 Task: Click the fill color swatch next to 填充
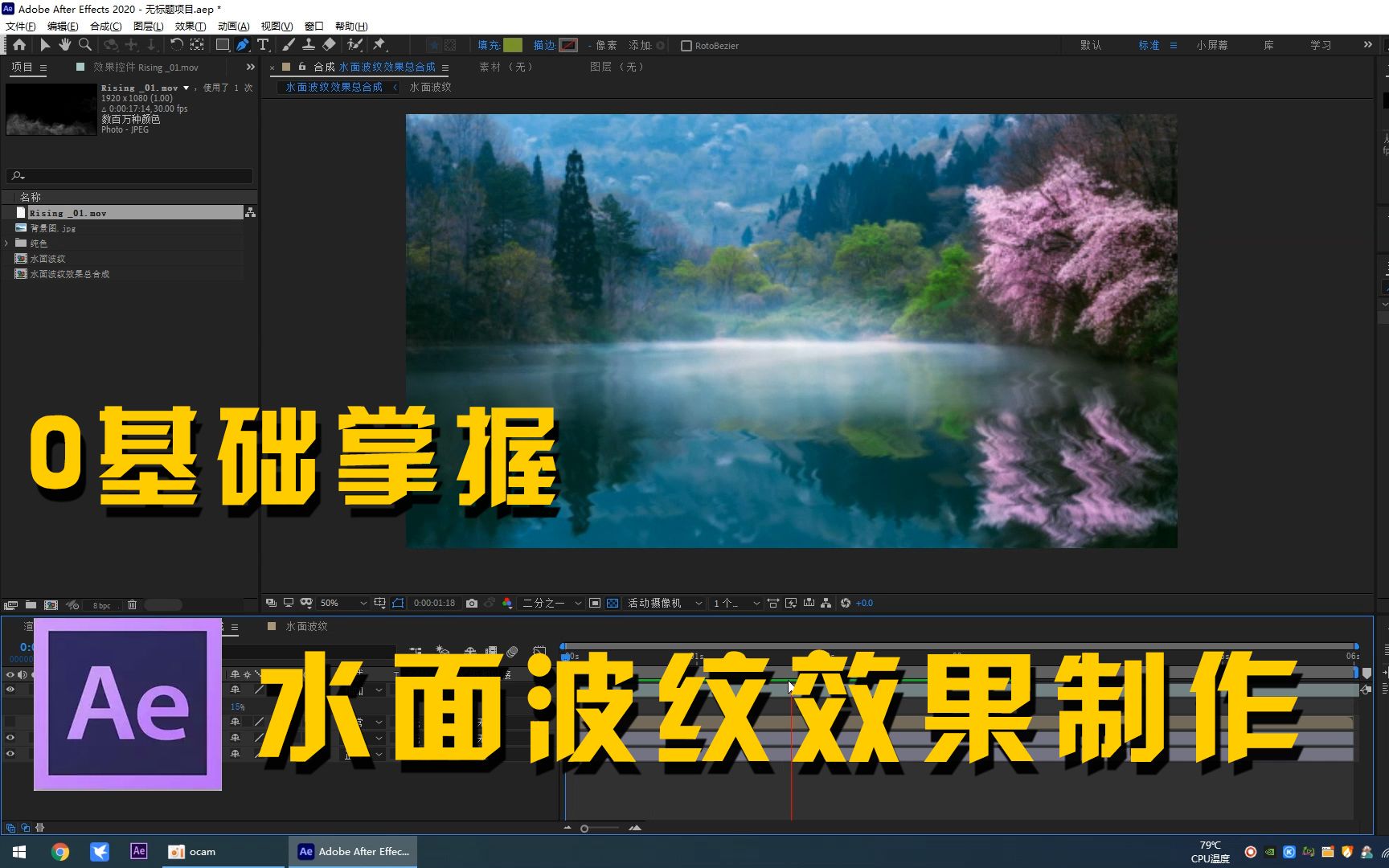[514, 45]
